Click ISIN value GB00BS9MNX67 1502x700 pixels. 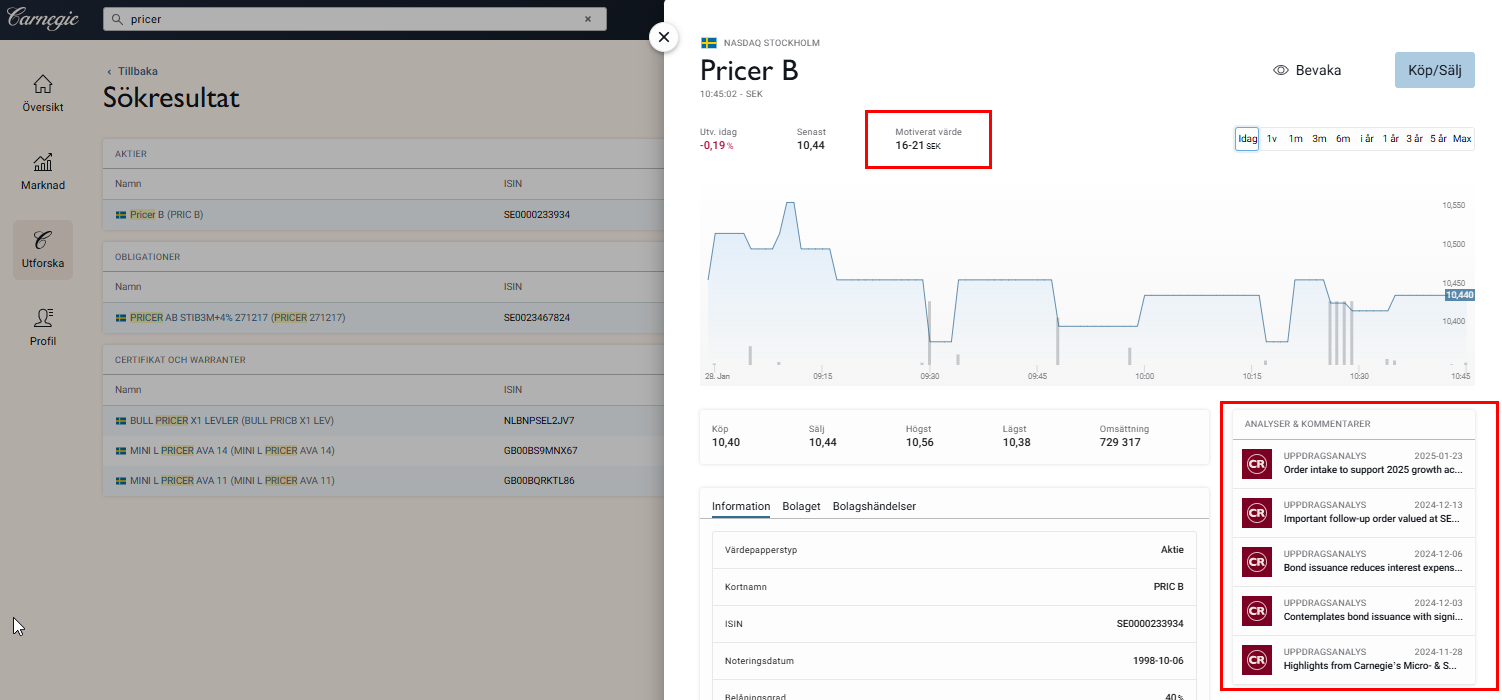[x=541, y=450]
